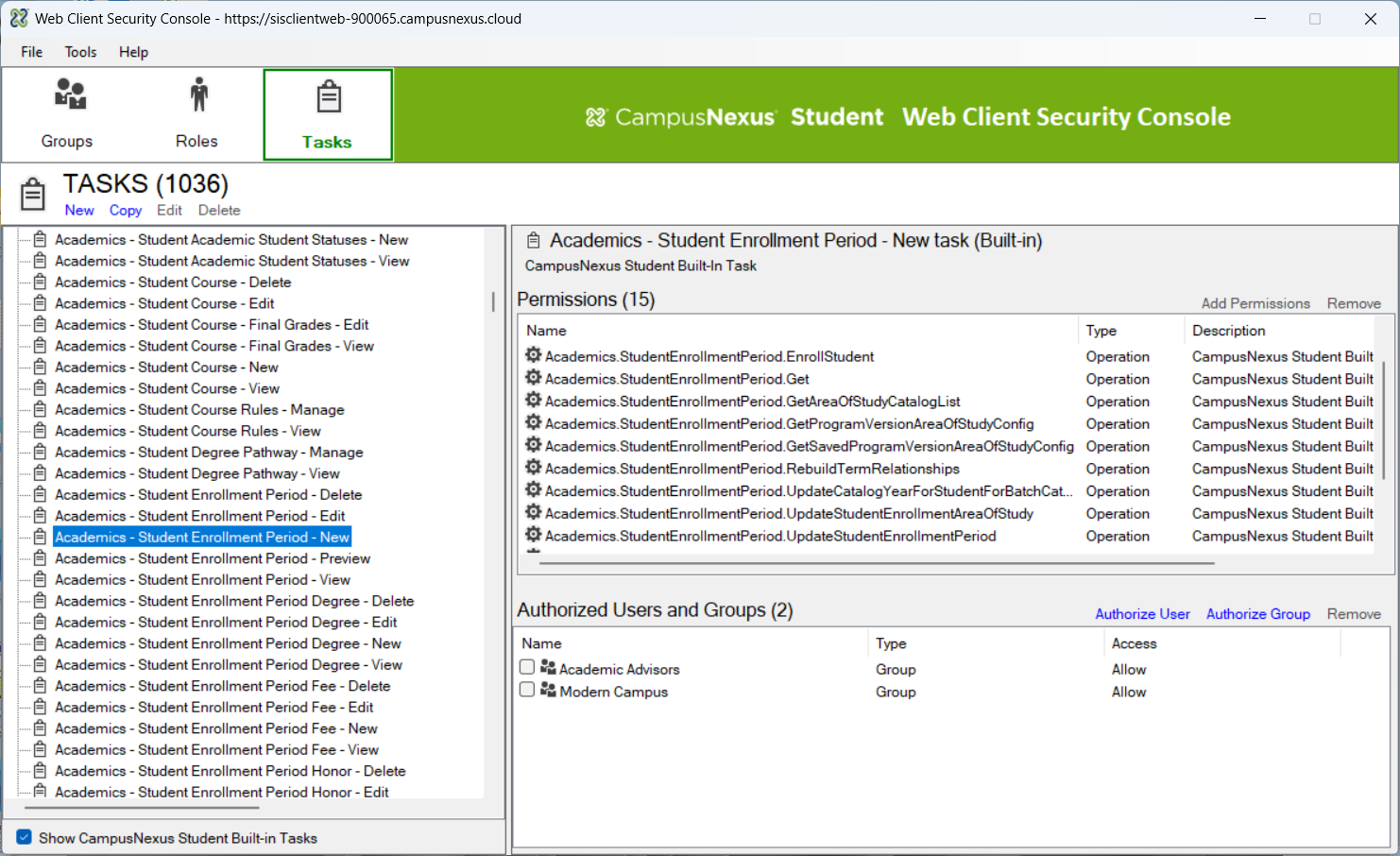
Task: Sort permissions by Type column header
Action: pyautogui.click(x=1131, y=331)
